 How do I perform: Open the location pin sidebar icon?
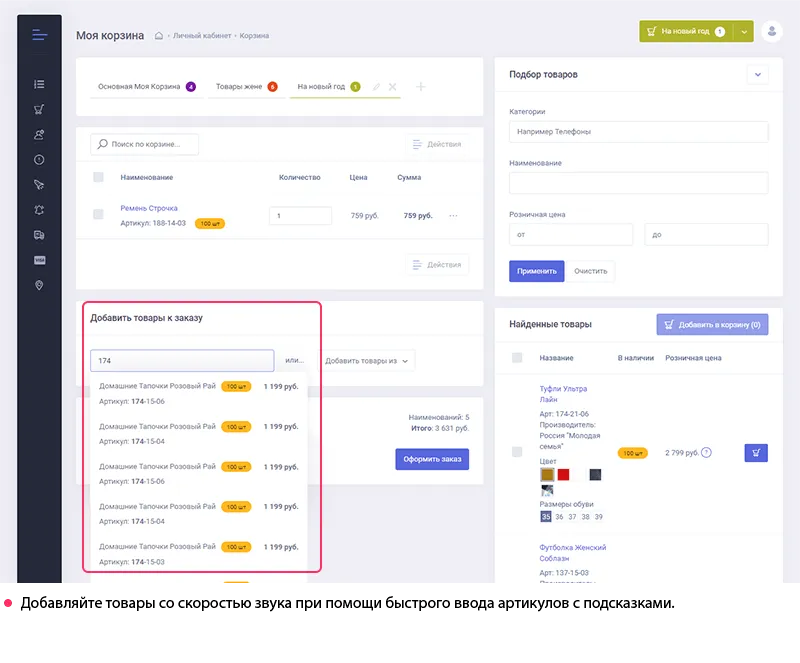coord(39,285)
